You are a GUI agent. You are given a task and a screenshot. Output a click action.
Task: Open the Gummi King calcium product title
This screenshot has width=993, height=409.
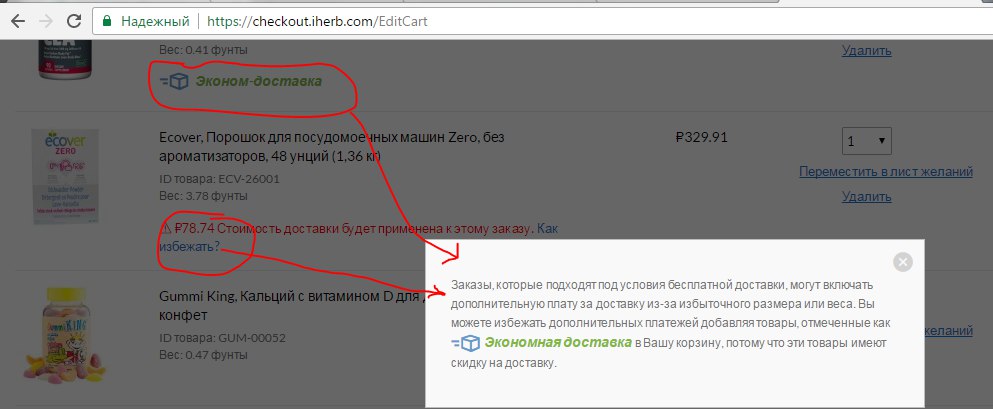[x=291, y=305]
